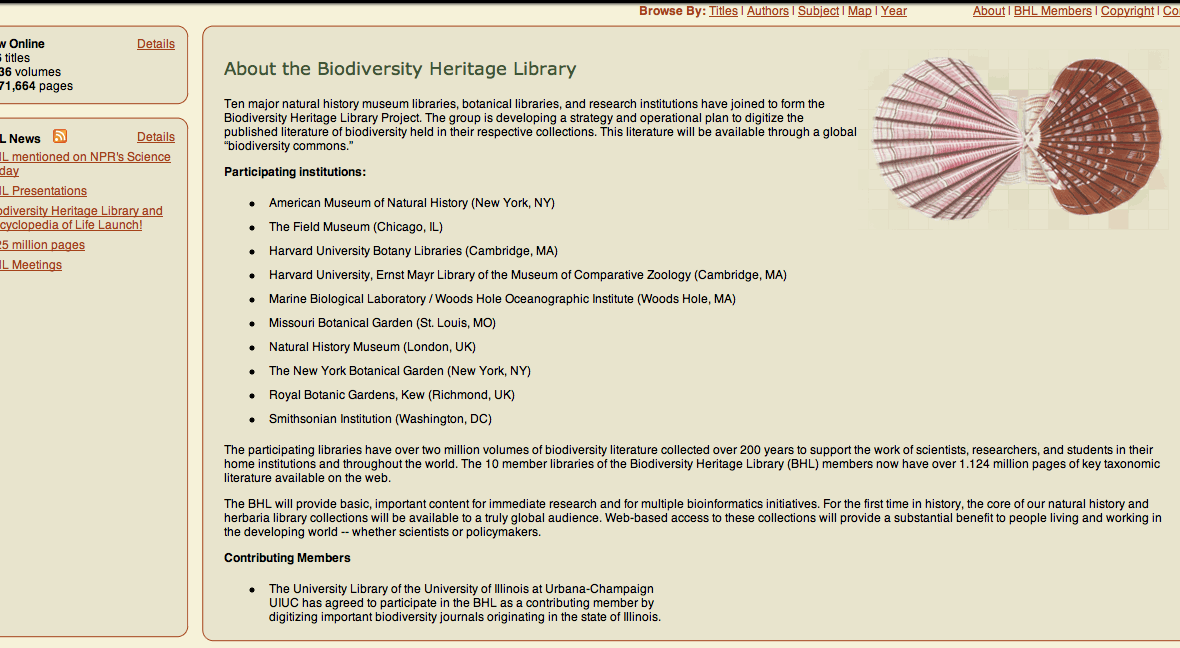This screenshot has height=648, width=1180.
Task: Browse by Titles link
Action: pyautogui.click(x=723, y=11)
